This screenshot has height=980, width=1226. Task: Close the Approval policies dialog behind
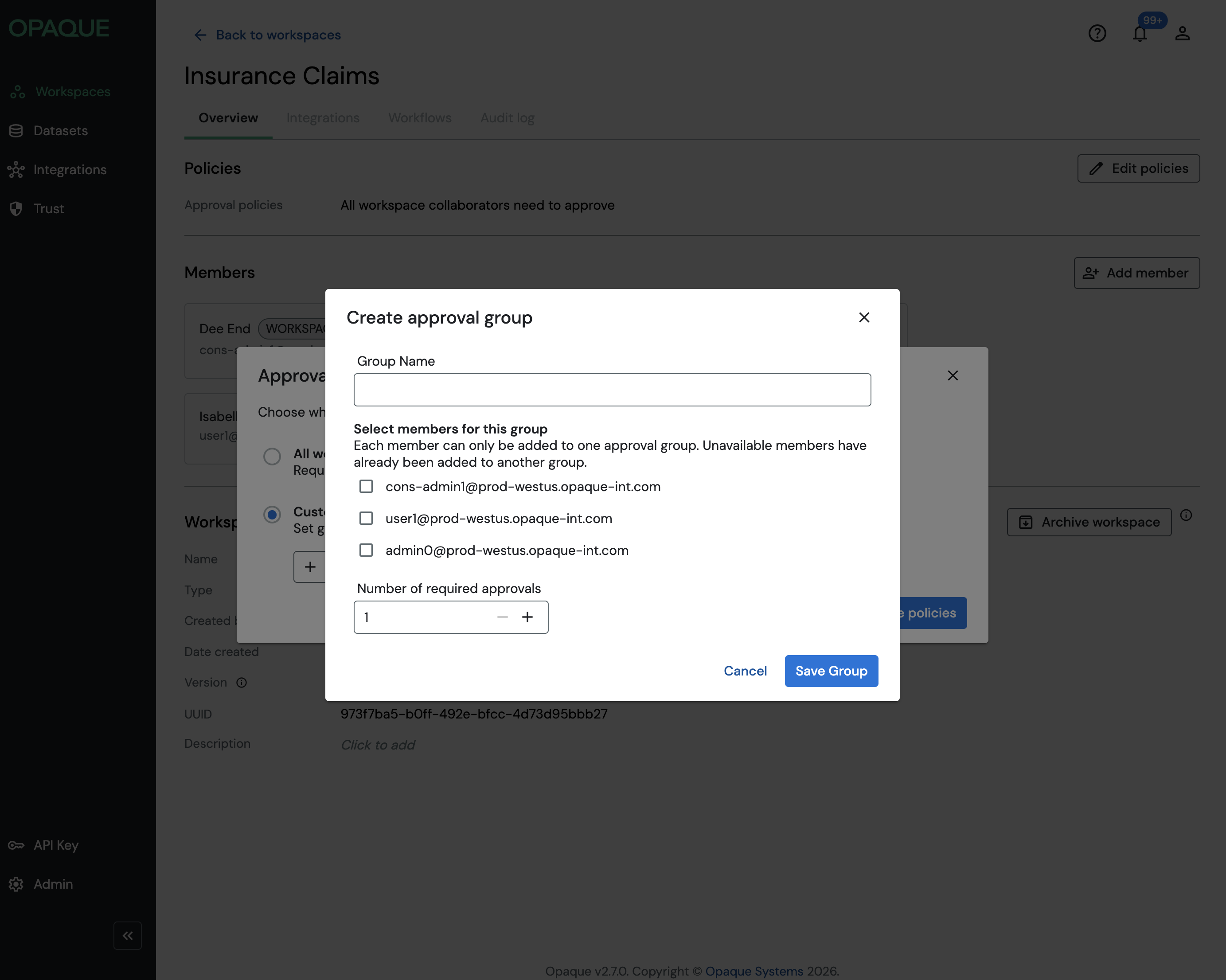tap(953, 375)
